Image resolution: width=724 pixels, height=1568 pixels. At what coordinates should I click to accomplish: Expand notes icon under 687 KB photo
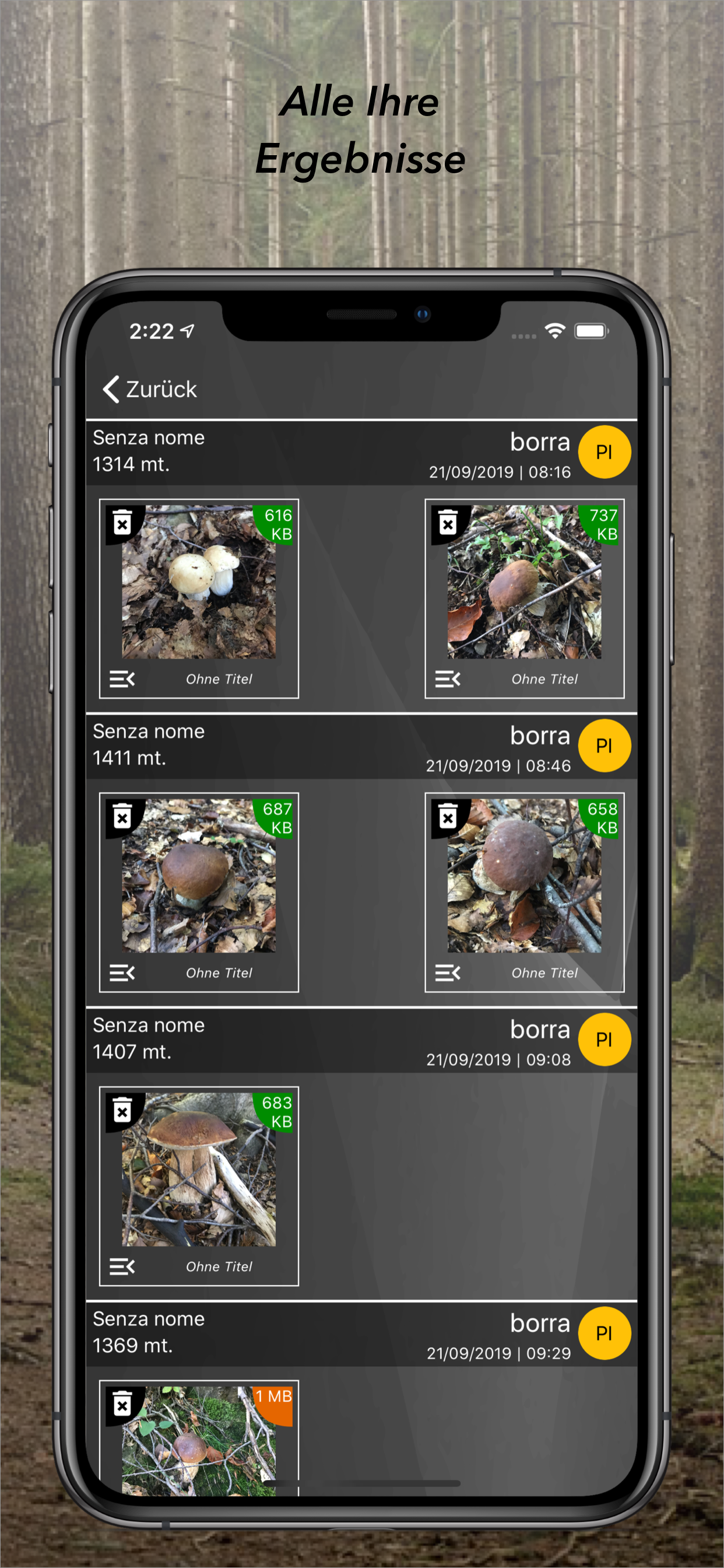[122, 972]
